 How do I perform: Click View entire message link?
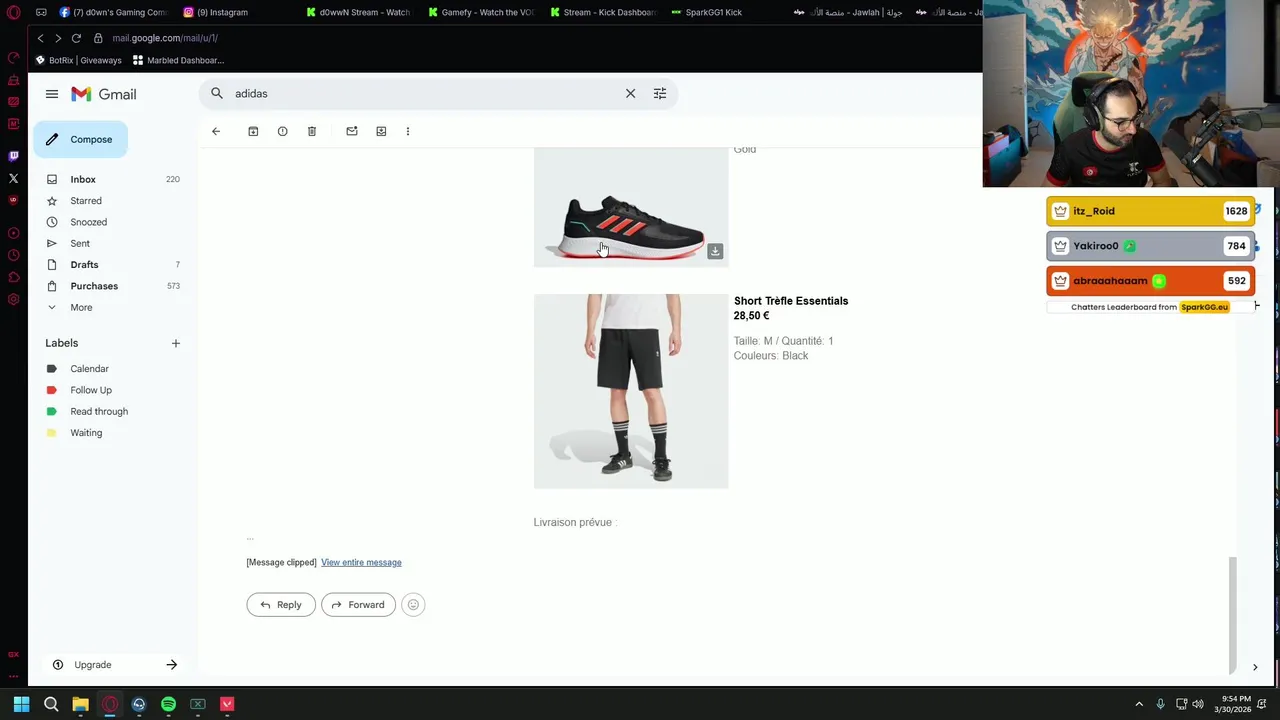[x=361, y=562]
